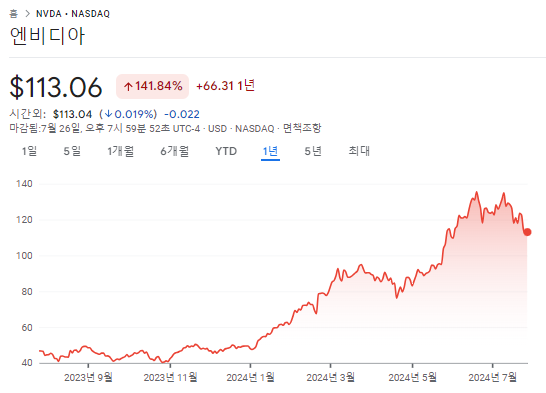The image size is (546, 393).
Task: Switch chart to 6개월 range
Action: pyautogui.click(x=174, y=151)
